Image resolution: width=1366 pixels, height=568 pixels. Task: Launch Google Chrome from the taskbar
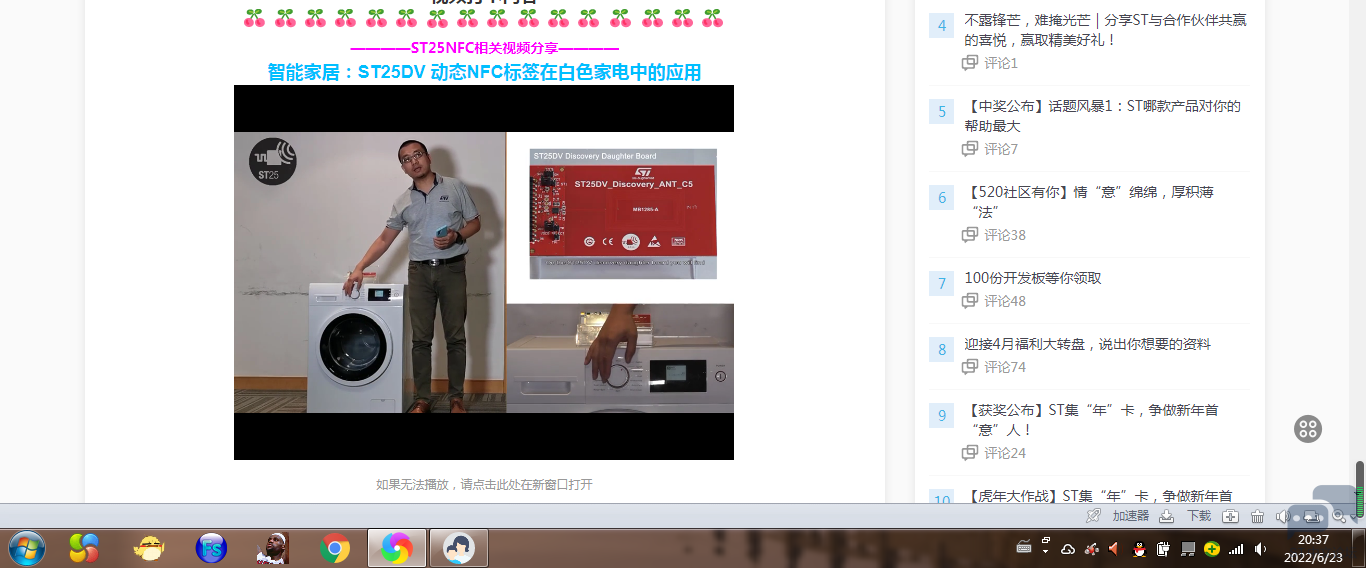pos(335,548)
